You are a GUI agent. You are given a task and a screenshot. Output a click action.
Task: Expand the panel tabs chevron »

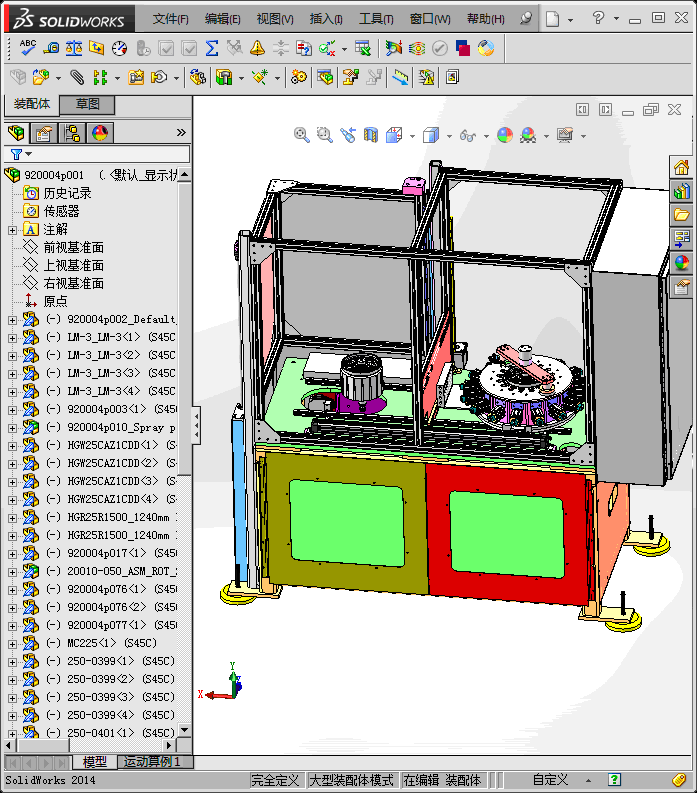pos(181,133)
